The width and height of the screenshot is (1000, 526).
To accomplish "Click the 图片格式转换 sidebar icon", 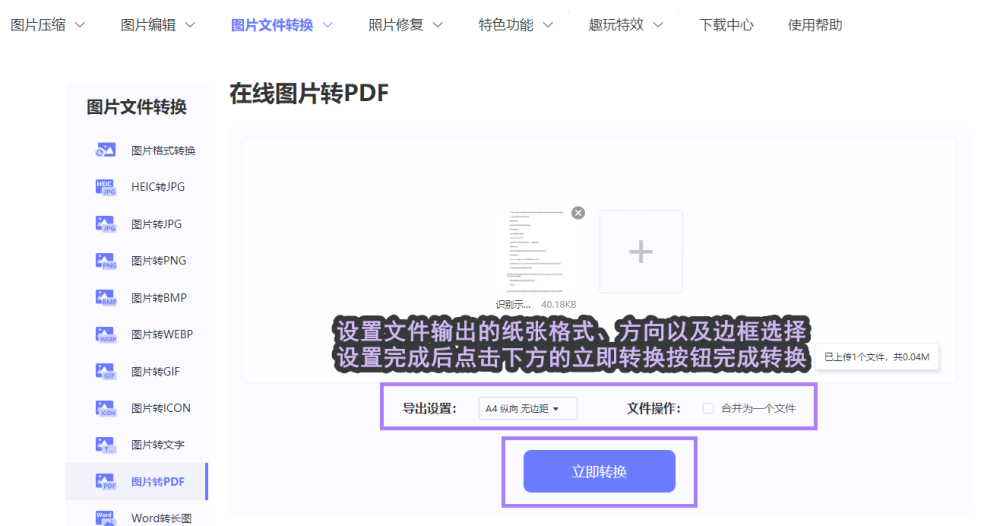I will 105,150.
